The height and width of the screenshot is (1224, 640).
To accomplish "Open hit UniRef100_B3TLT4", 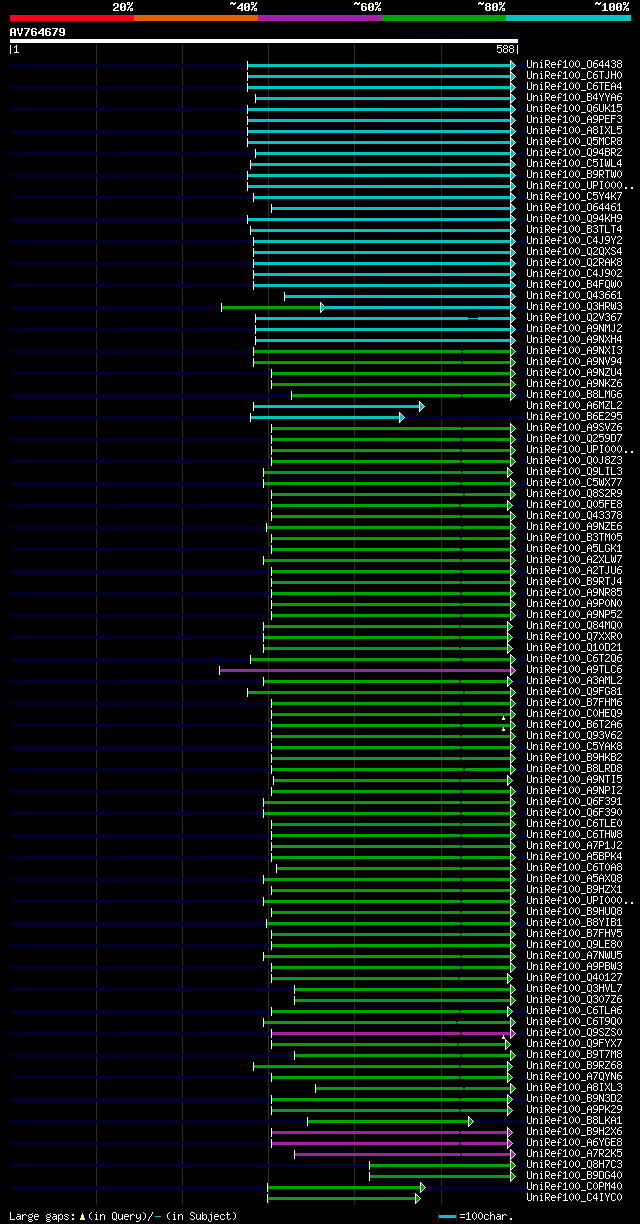I will (x=575, y=229).
